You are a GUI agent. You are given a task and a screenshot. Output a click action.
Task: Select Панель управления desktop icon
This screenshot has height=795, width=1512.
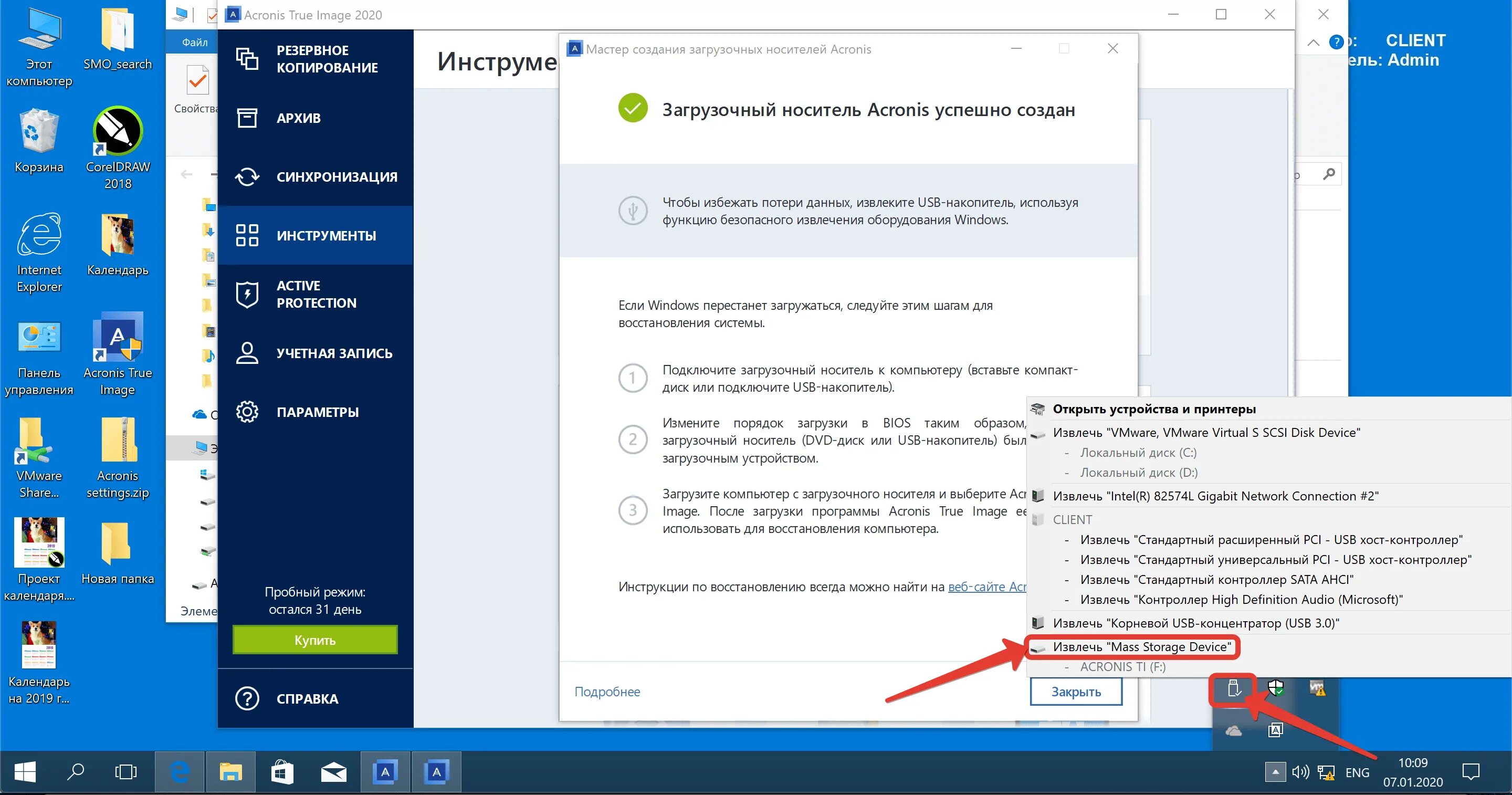[x=39, y=358]
